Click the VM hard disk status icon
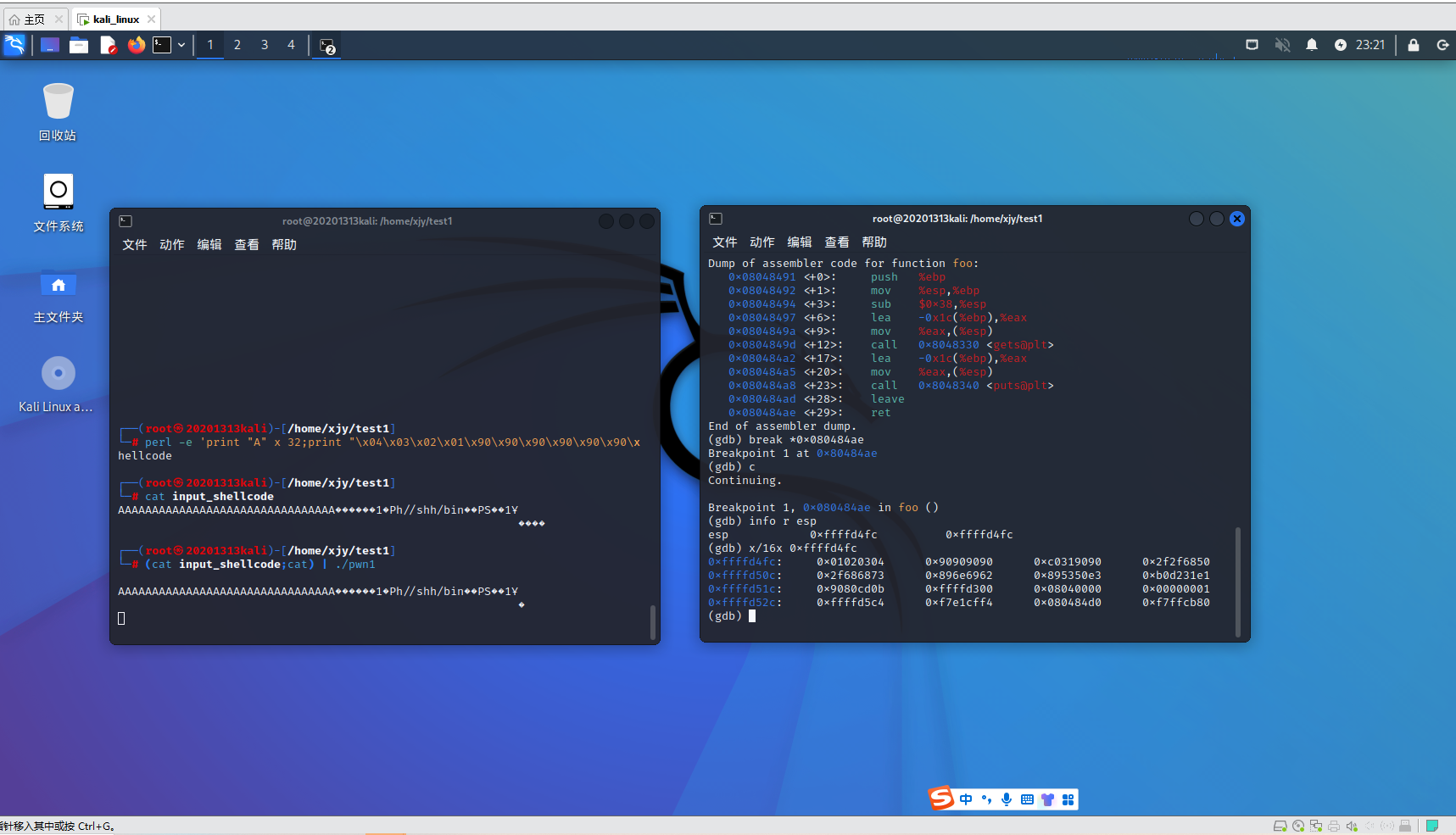1456x835 pixels. coord(1280,827)
